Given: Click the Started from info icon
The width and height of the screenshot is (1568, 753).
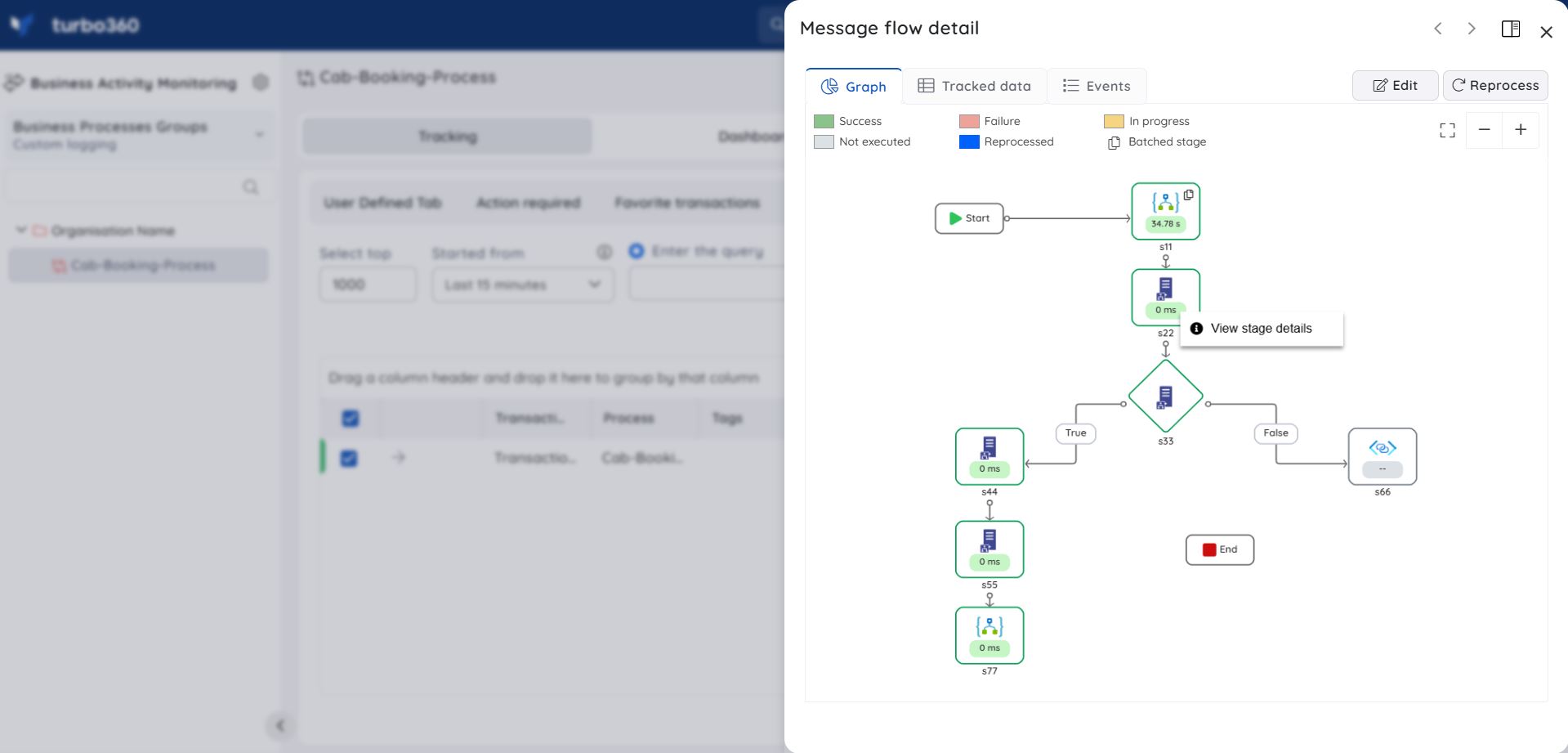Looking at the screenshot, I should click(604, 252).
